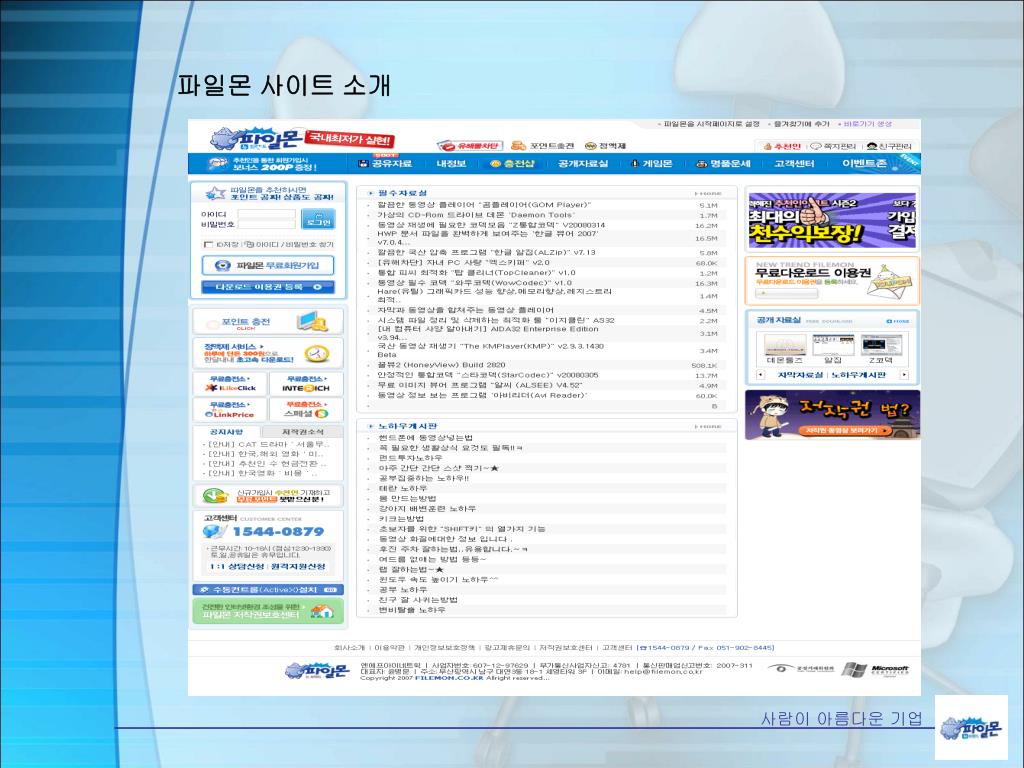The height and width of the screenshot is (768, 1024).
Task: Open the 공유자료 menu
Action: pos(385,163)
